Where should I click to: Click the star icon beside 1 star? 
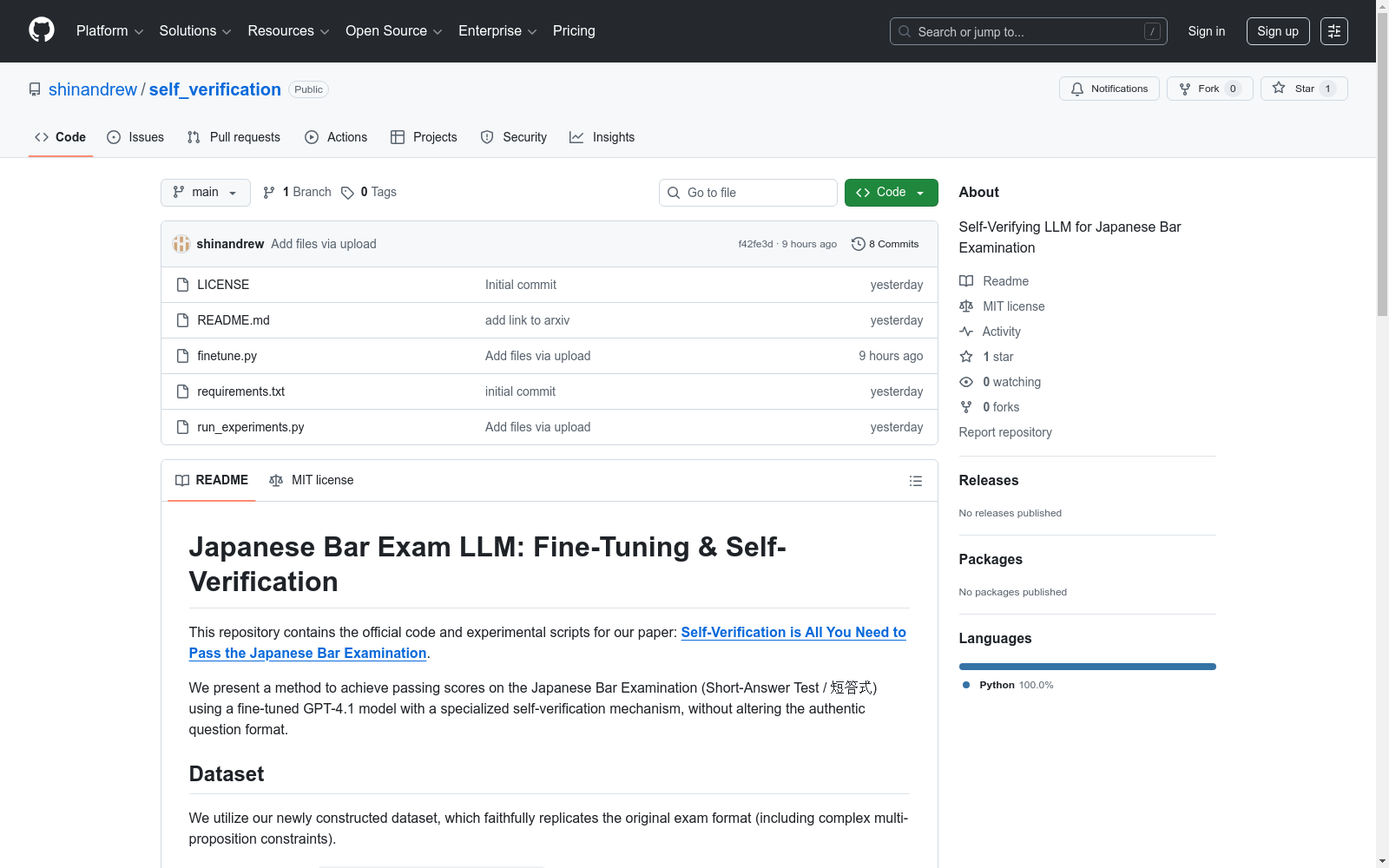coord(966,357)
